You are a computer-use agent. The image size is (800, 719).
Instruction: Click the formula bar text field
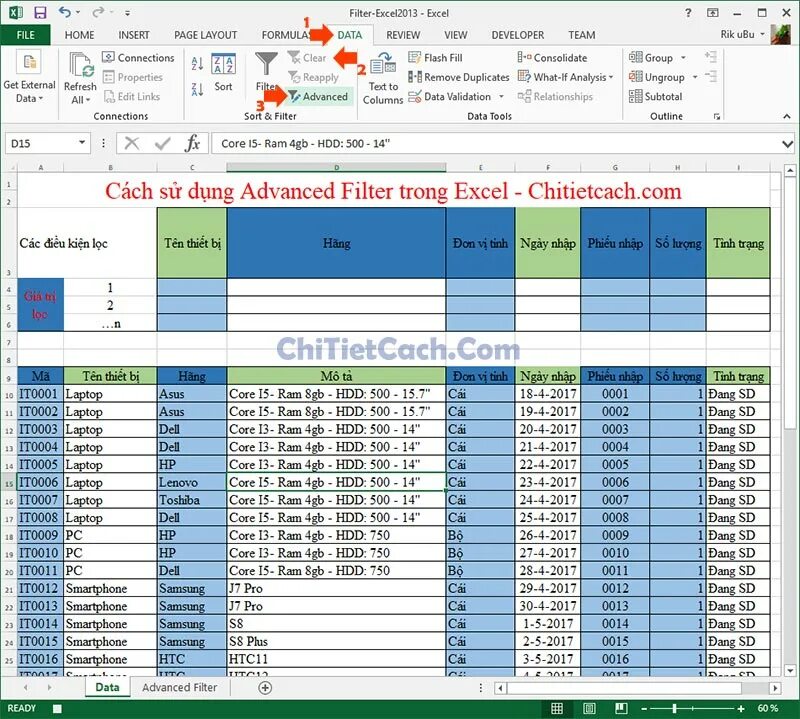495,143
